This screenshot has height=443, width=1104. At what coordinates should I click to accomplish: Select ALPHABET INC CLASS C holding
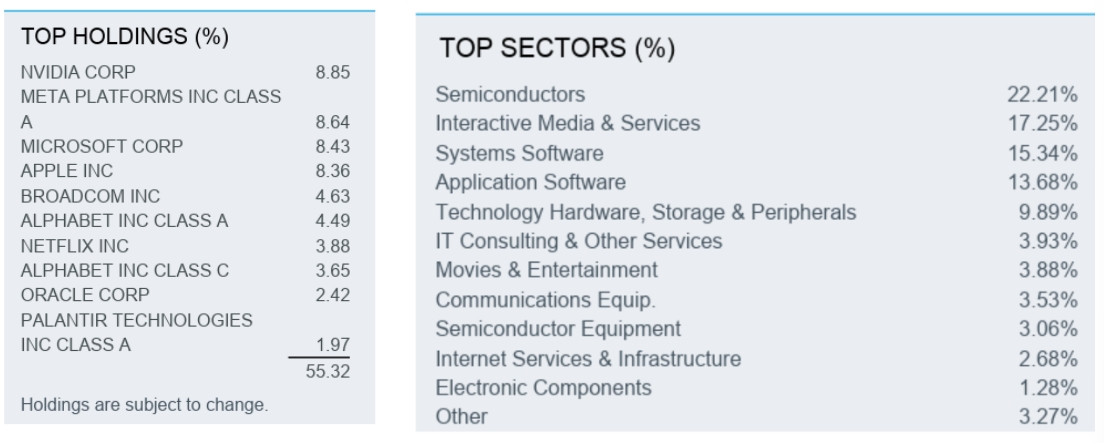(124, 270)
